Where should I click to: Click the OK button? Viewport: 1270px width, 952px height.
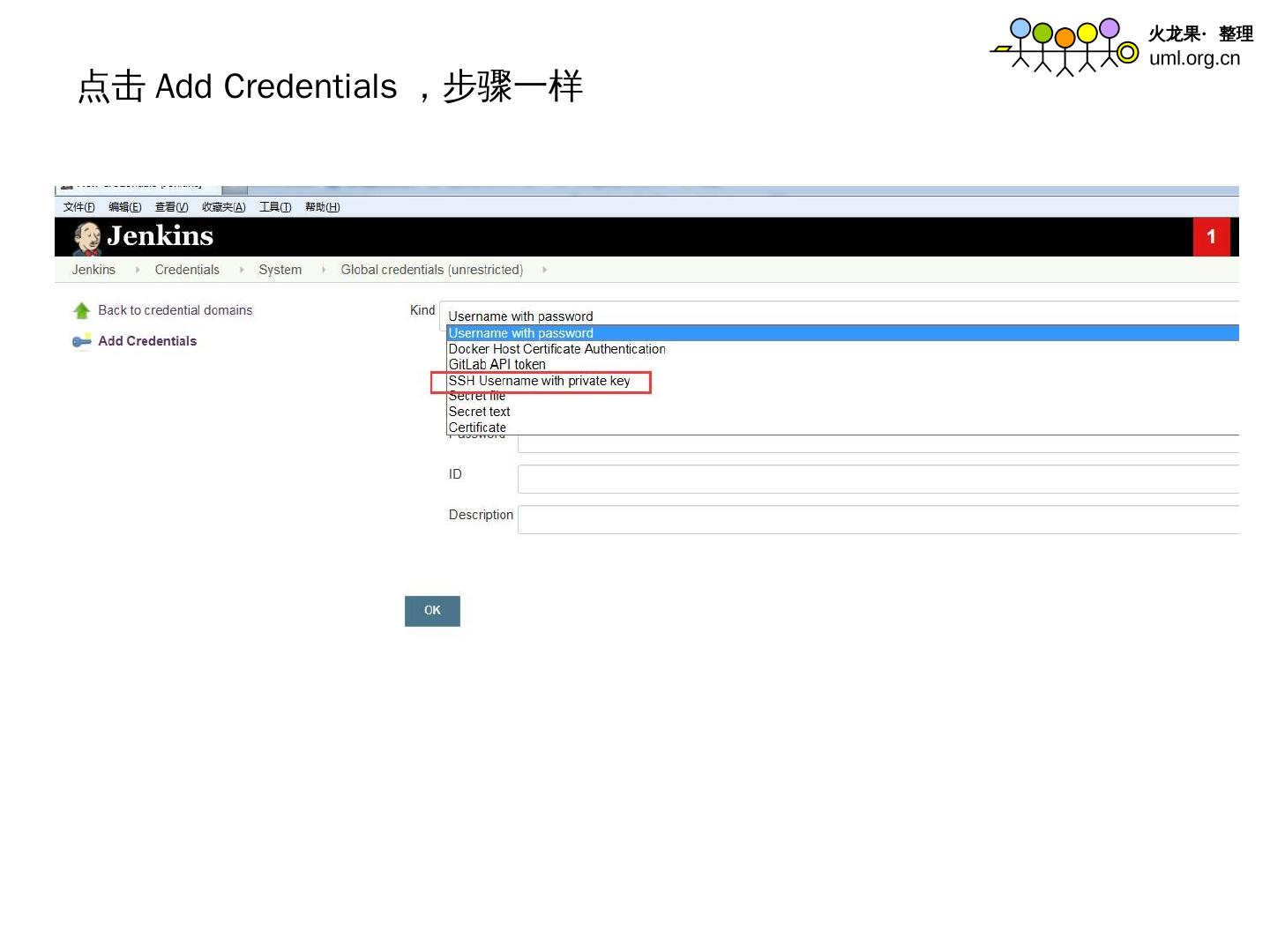pos(432,611)
